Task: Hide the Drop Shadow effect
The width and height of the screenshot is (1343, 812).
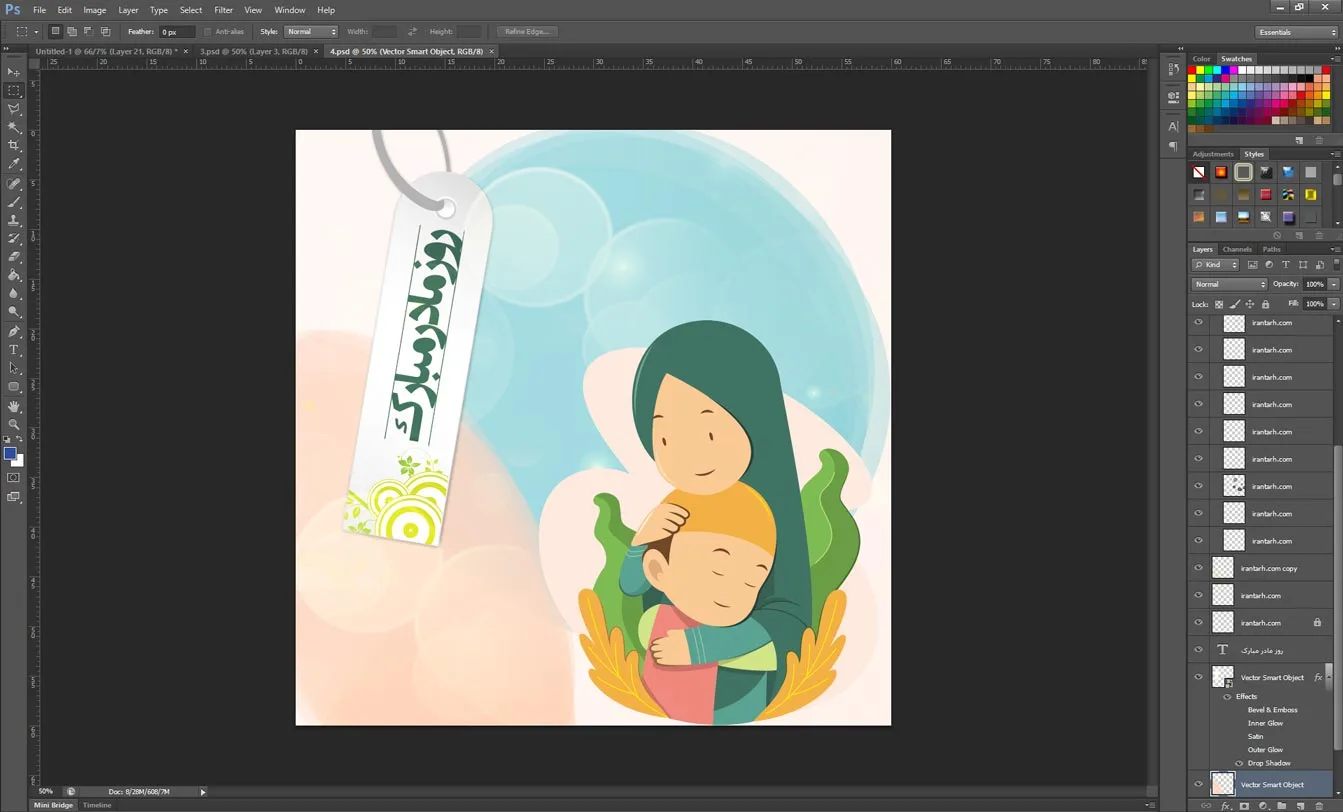Action: (1239, 763)
